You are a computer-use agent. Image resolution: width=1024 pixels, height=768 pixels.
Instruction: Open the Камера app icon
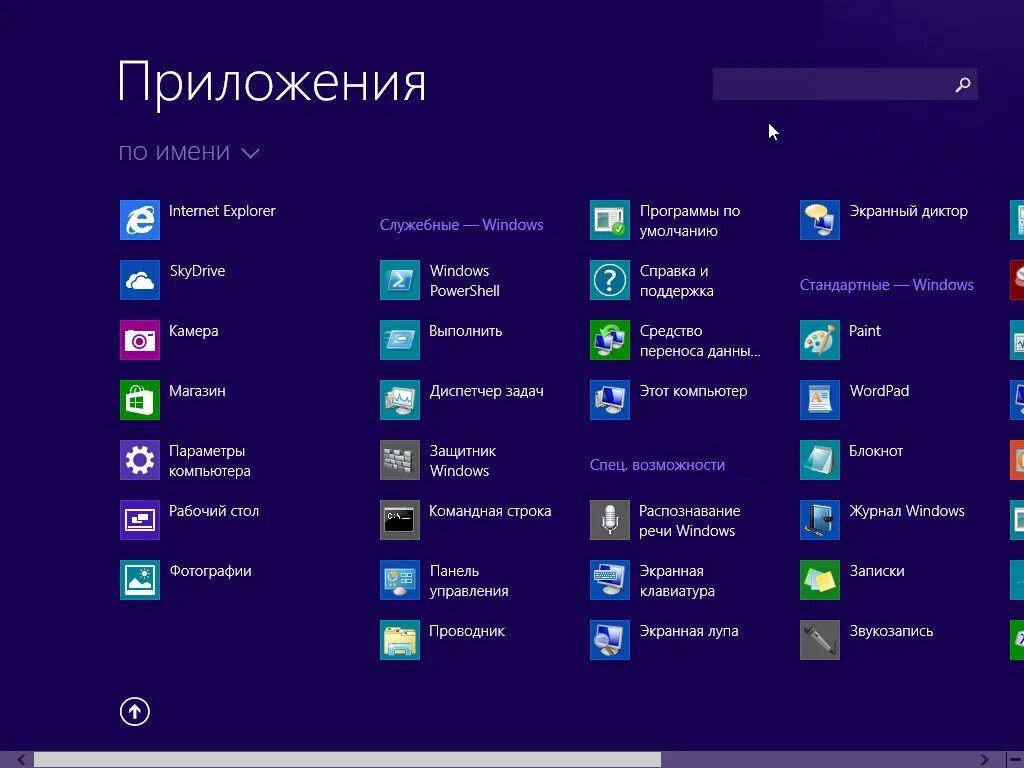140,340
